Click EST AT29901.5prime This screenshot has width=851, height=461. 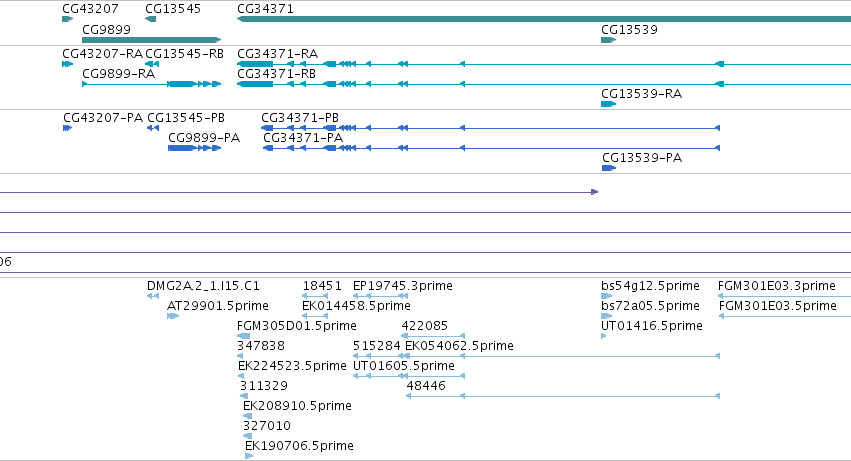point(218,306)
